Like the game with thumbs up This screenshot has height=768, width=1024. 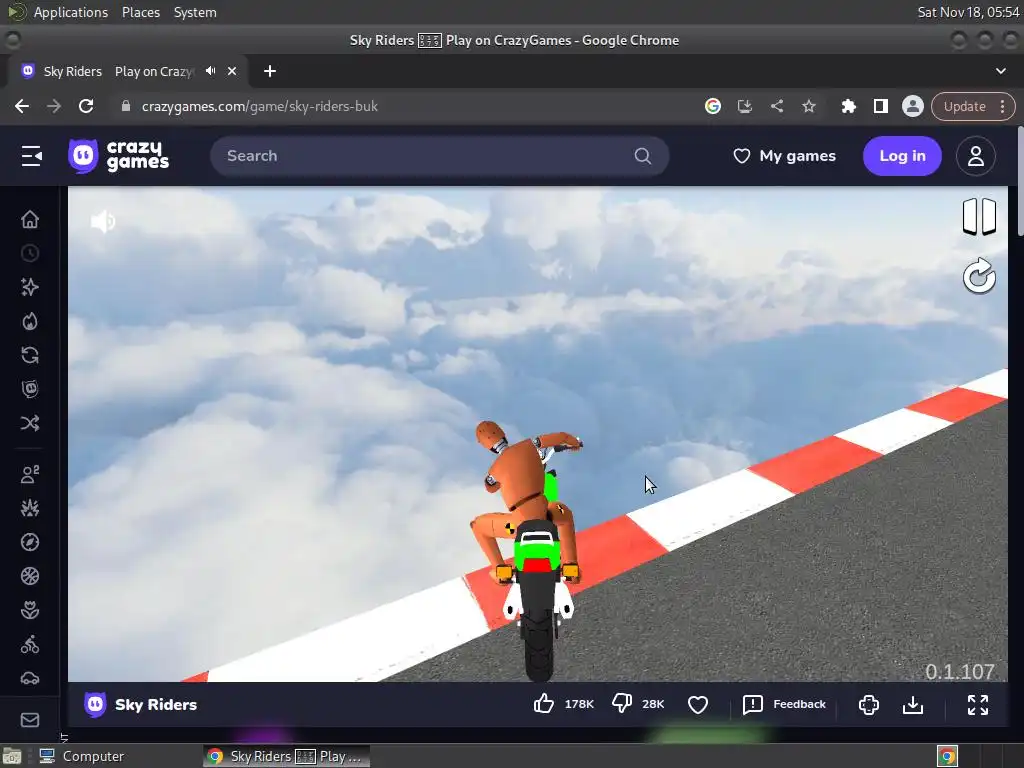(x=544, y=704)
